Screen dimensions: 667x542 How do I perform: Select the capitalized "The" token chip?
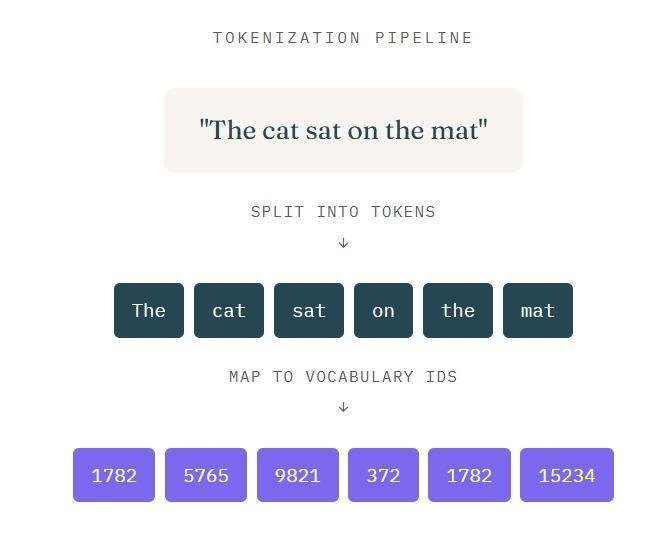coord(149,311)
